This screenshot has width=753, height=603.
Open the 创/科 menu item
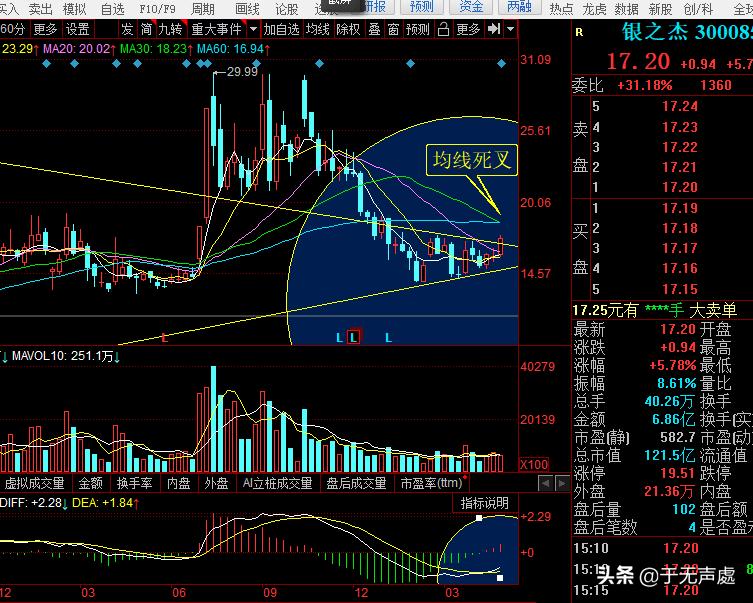[x=698, y=9]
